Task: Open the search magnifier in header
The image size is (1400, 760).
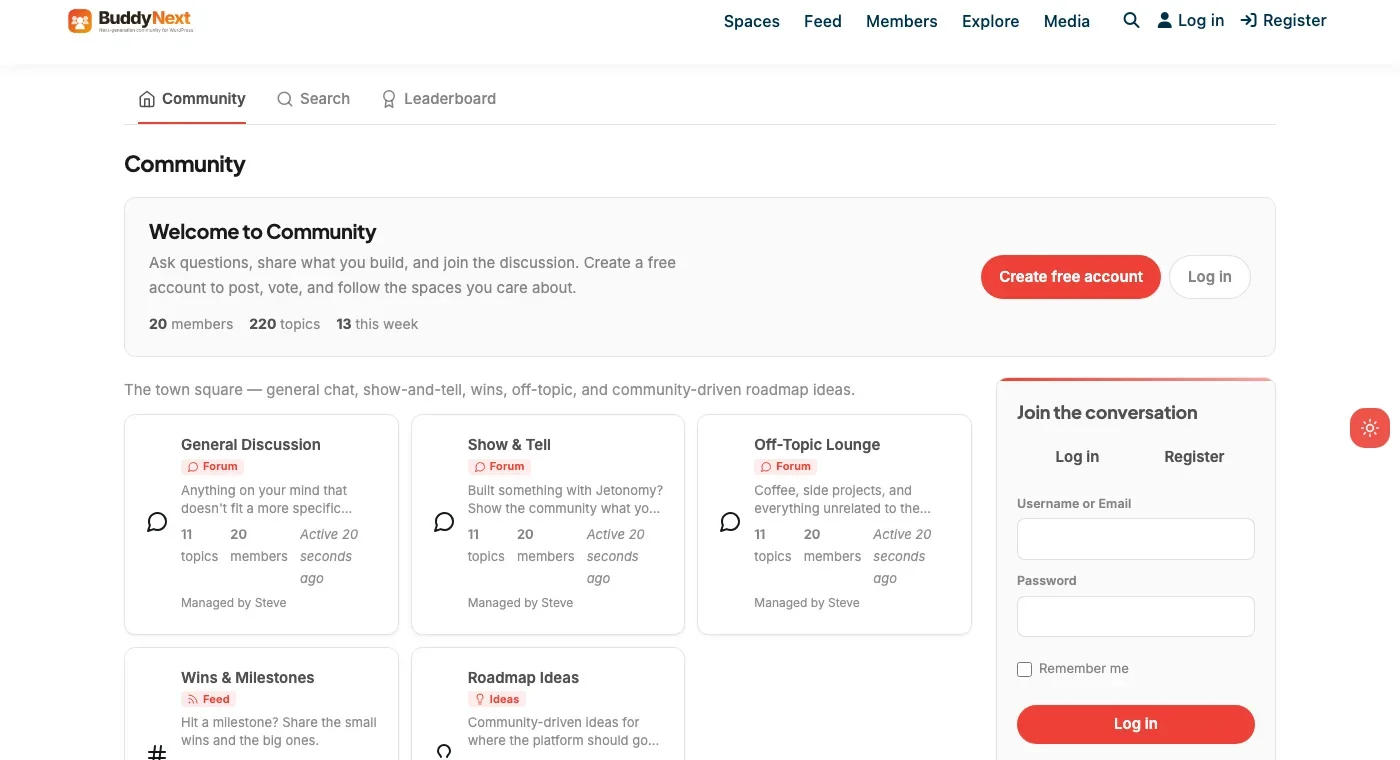Action: (x=1131, y=20)
